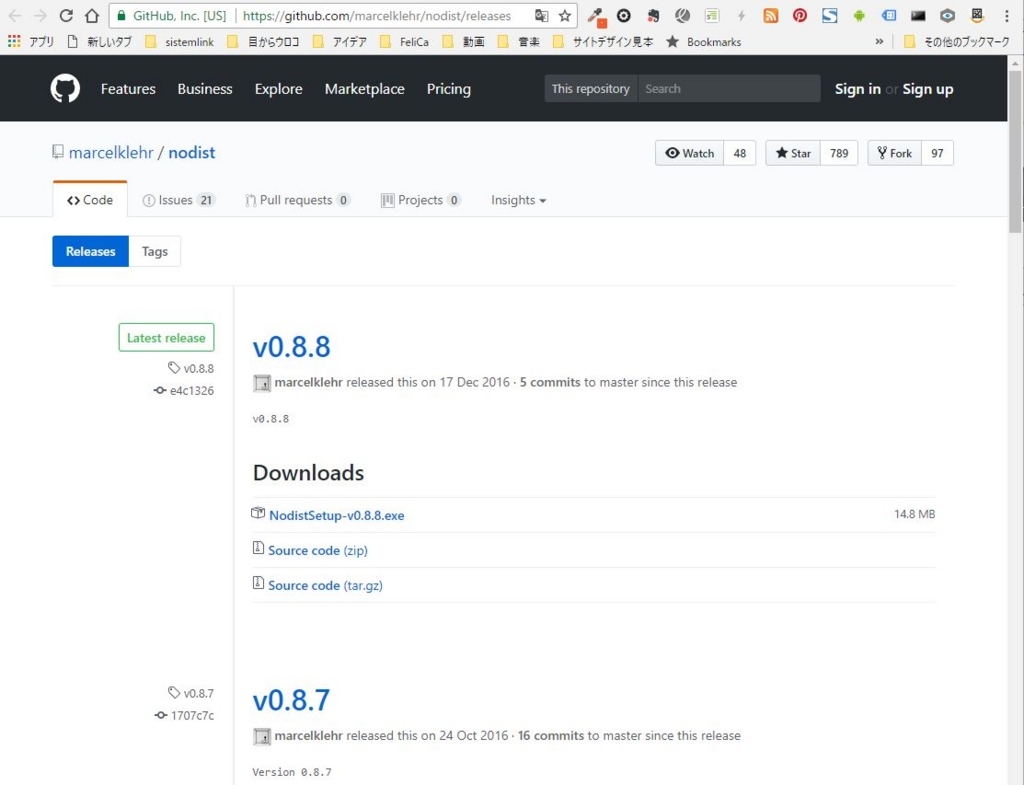
Task: Open the nodist repository link
Action: click(192, 152)
